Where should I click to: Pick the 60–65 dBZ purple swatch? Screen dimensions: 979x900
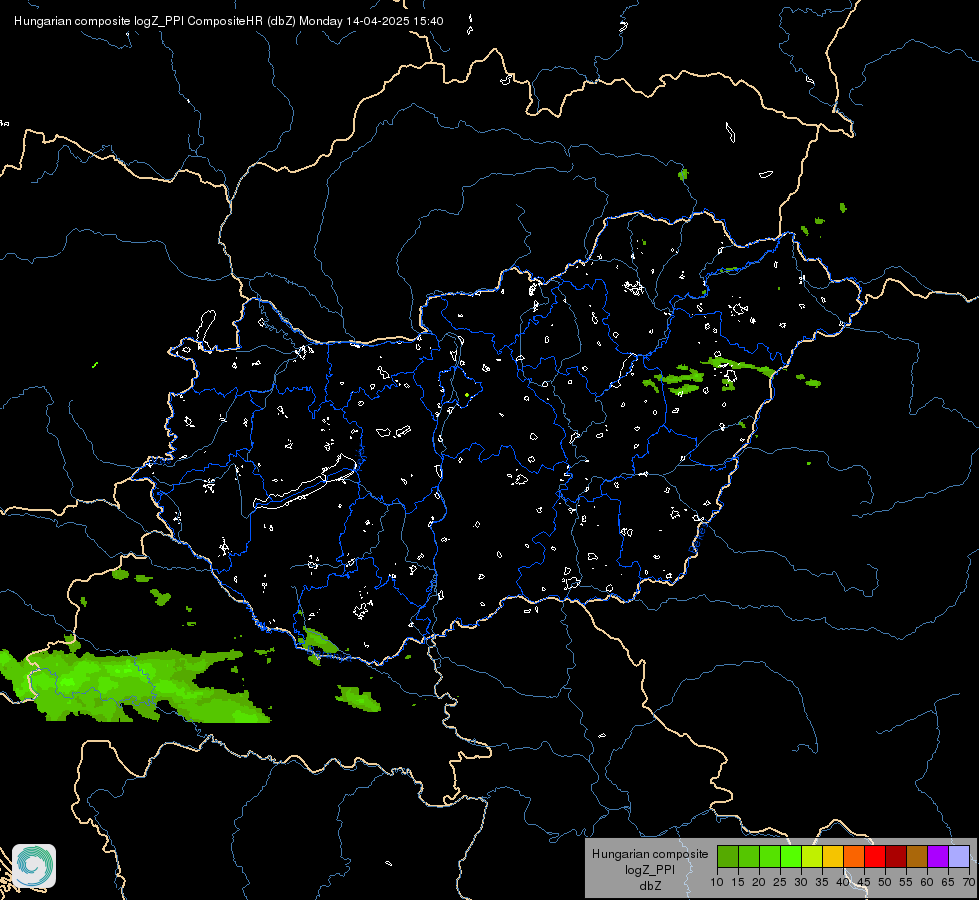point(938,856)
